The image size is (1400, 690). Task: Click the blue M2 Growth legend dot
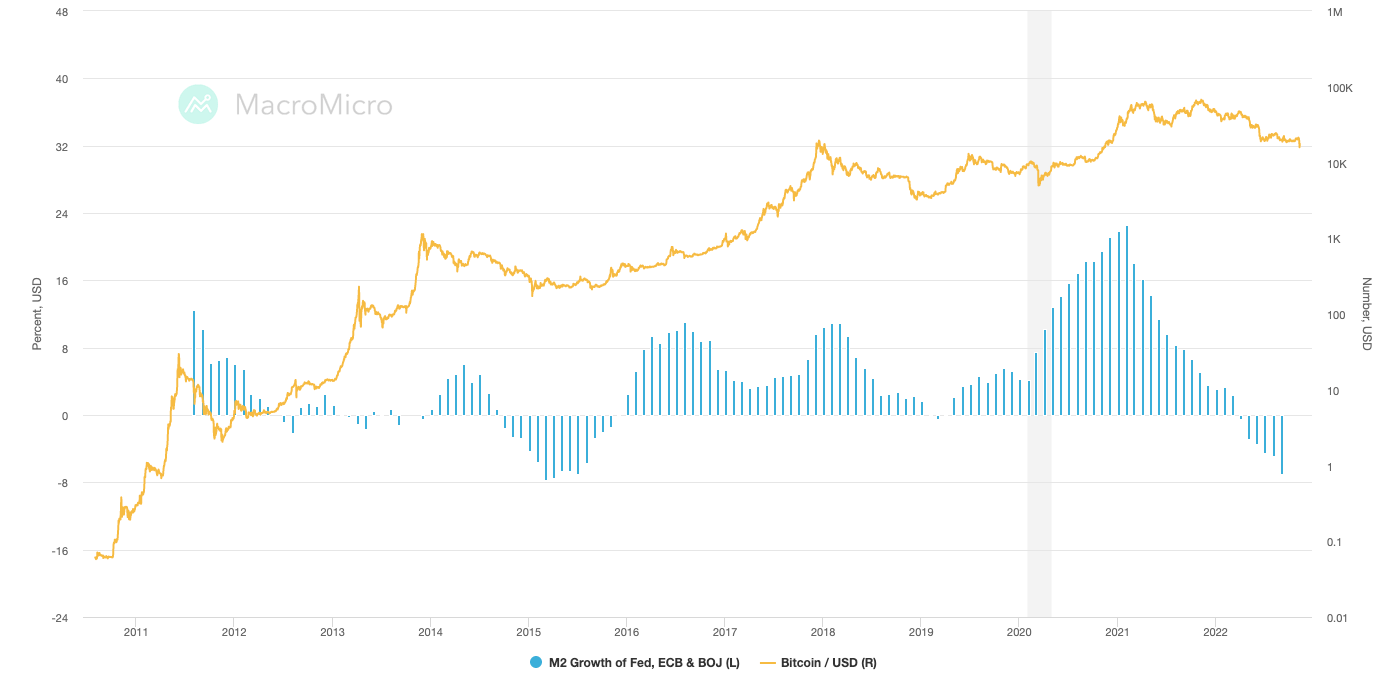tap(537, 662)
